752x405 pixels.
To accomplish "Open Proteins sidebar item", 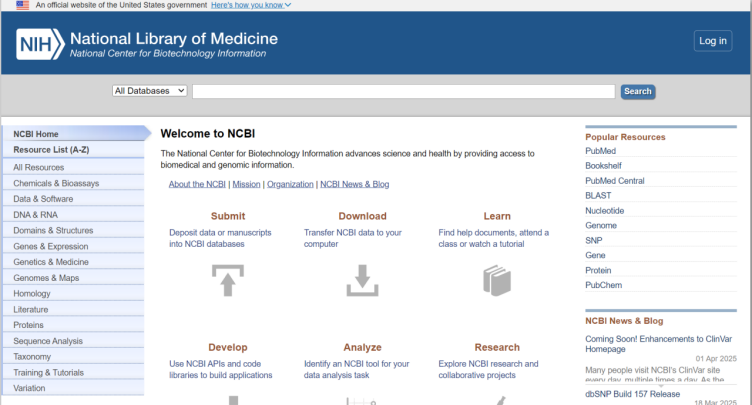I will (73, 325).
